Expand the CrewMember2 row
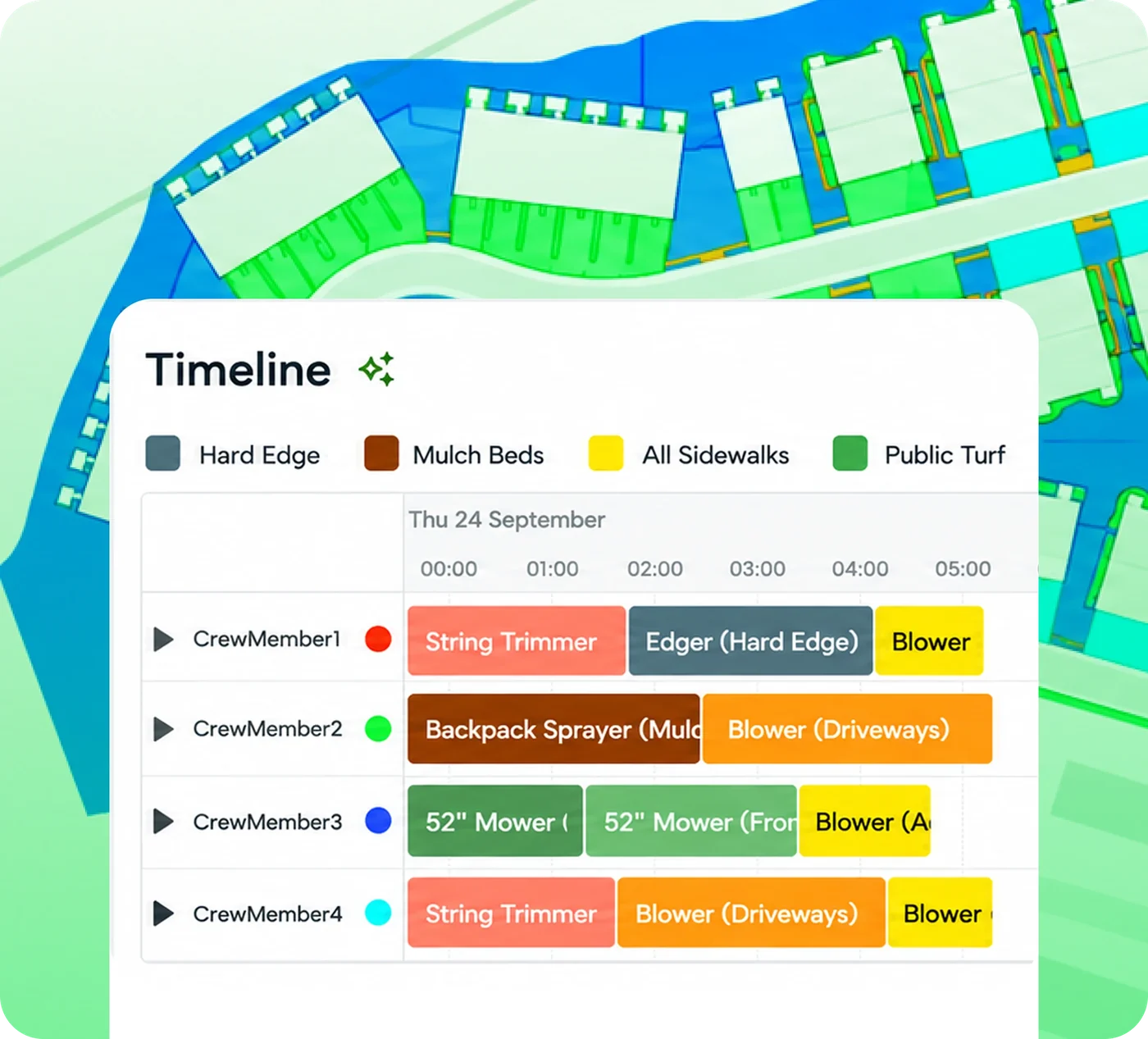This screenshot has height=1039, width=1148. click(164, 729)
